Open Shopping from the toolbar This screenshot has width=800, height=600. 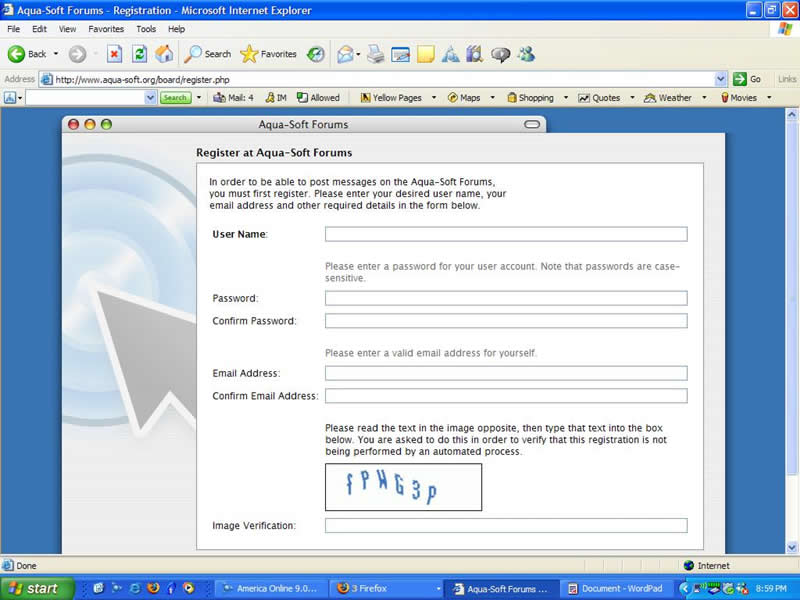click(x=531, y=97)
